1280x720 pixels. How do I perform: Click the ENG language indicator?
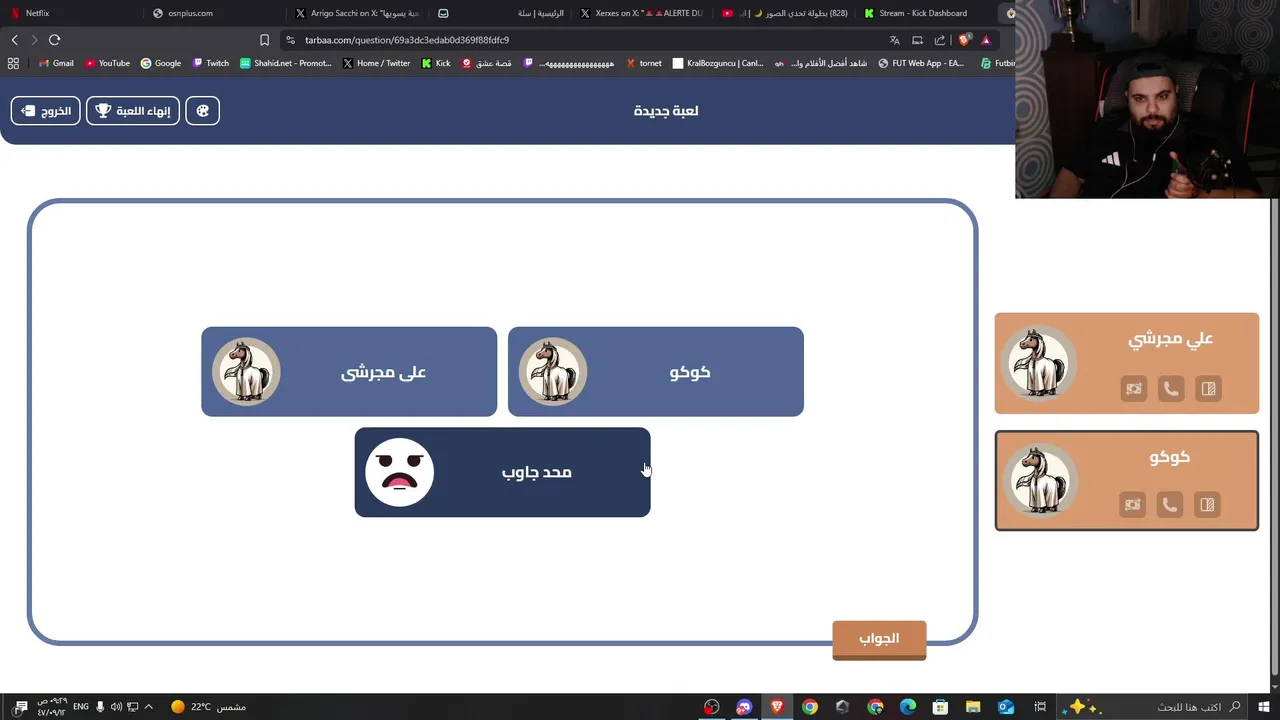click(81, 707)
